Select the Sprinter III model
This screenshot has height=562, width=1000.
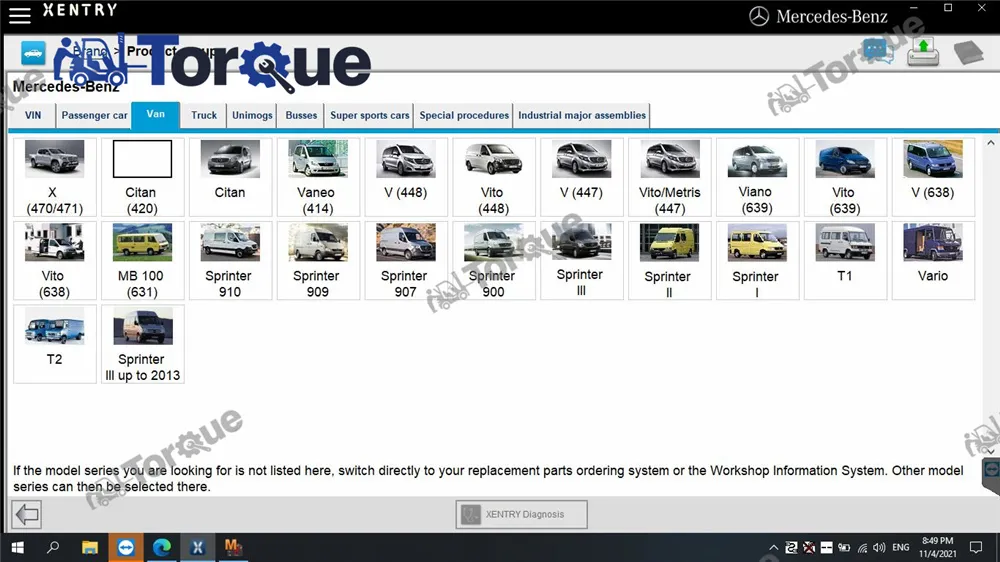pyautogui.click(x=582, y=260)
